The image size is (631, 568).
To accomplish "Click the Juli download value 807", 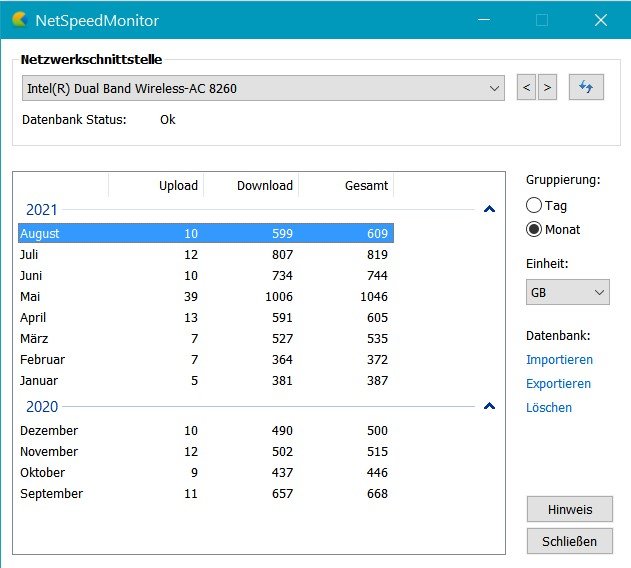I will (x=283, y=254).
